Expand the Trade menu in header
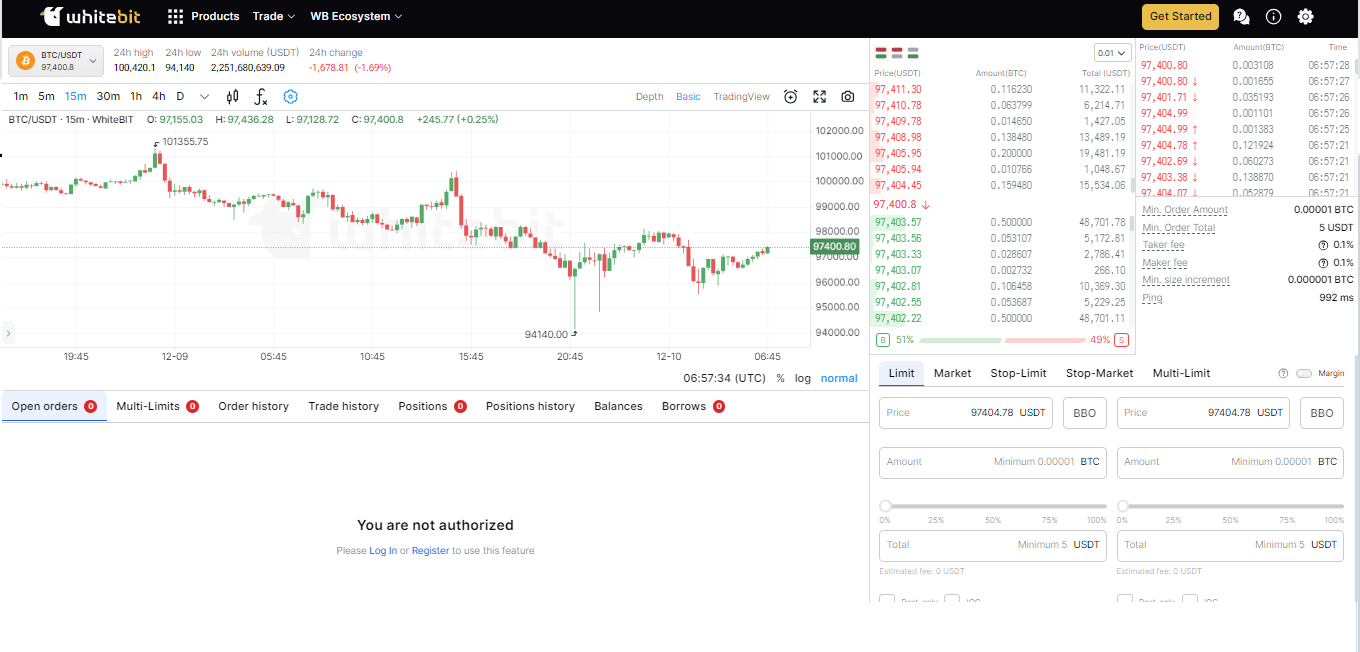 coord(274,16)
